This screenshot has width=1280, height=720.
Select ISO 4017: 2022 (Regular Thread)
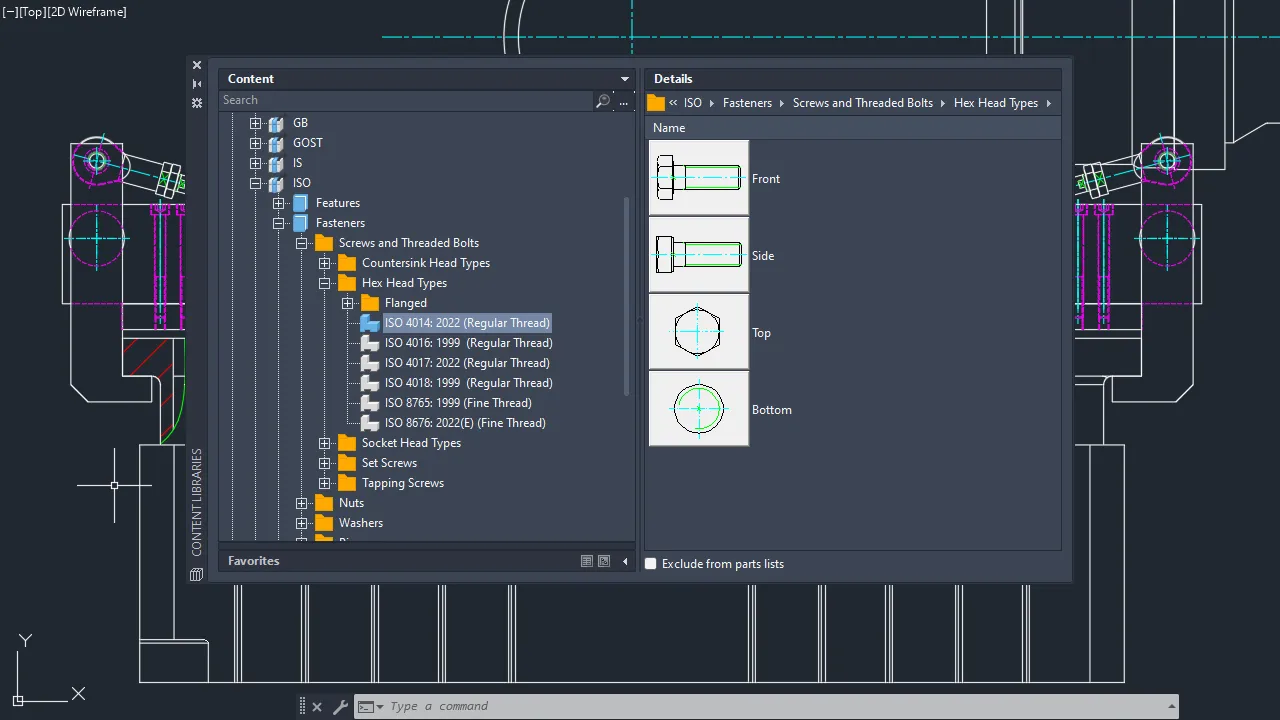467,363
